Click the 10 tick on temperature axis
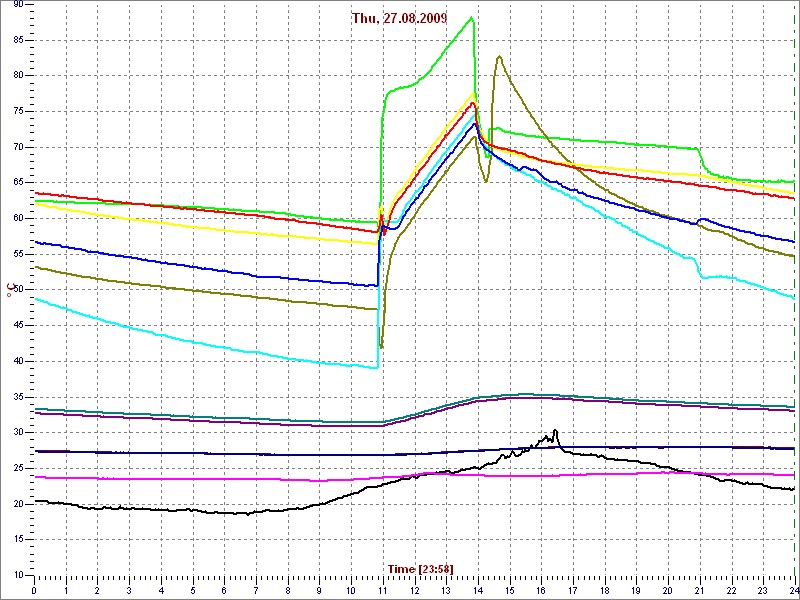The height and width of the screenshot is (600, 800). [18, 575]
